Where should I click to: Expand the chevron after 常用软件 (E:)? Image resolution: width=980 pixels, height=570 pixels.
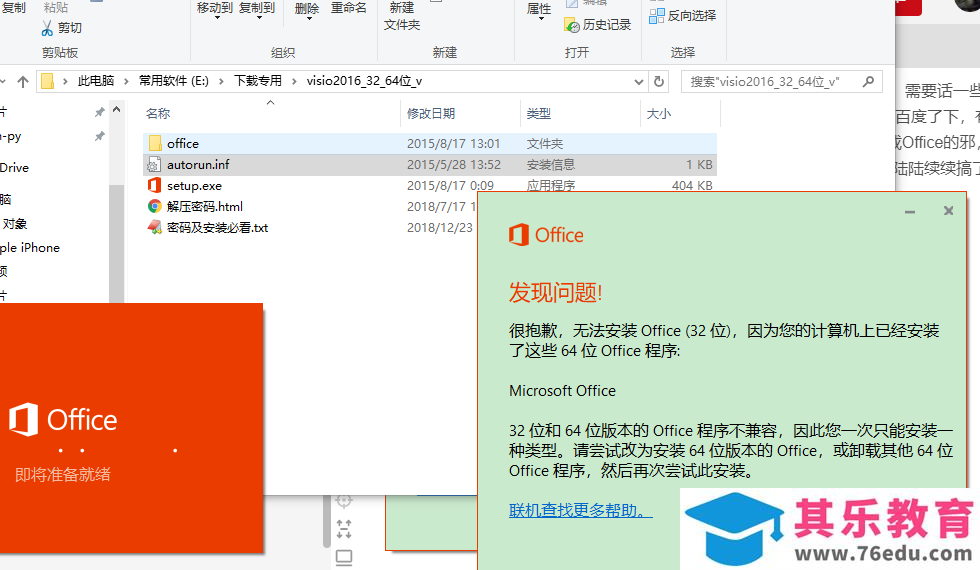(221, 81)
